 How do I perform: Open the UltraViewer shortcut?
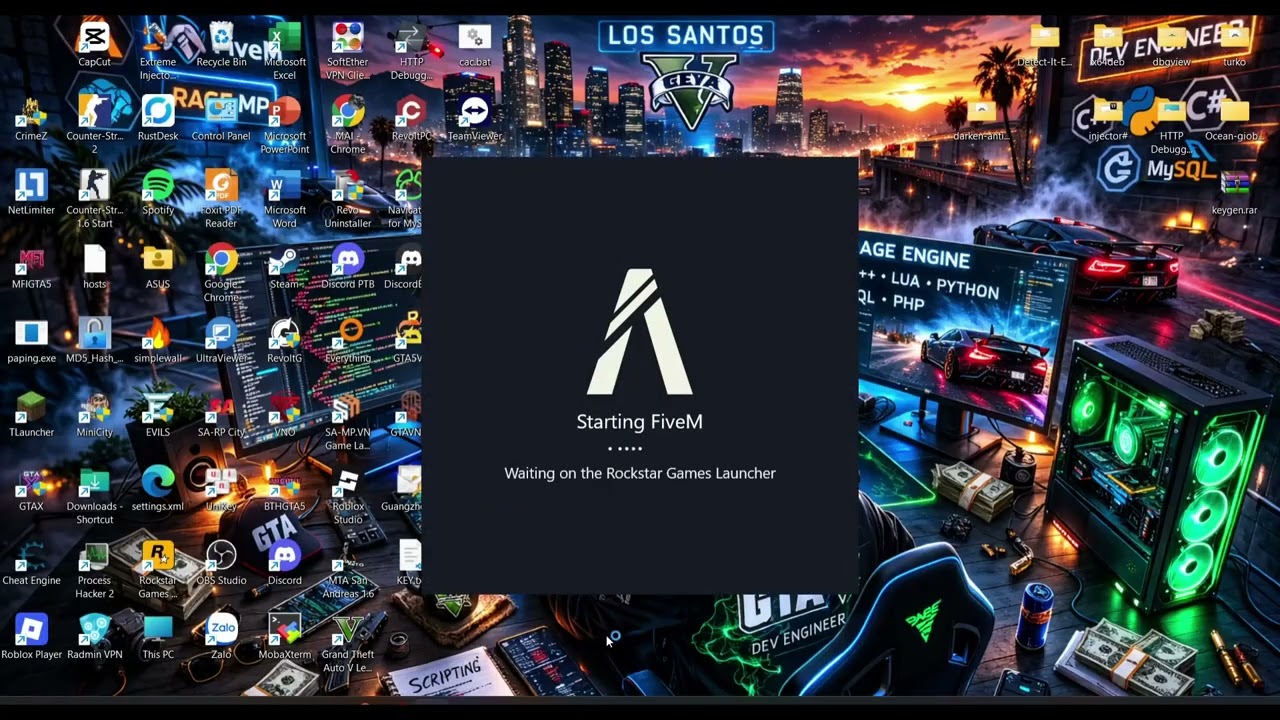click(221, 335)
